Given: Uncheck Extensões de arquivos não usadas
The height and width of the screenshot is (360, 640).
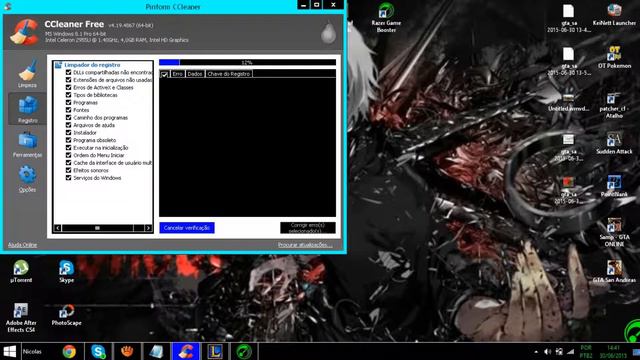Looking at the screenshot, I should (x=69, y=80).
